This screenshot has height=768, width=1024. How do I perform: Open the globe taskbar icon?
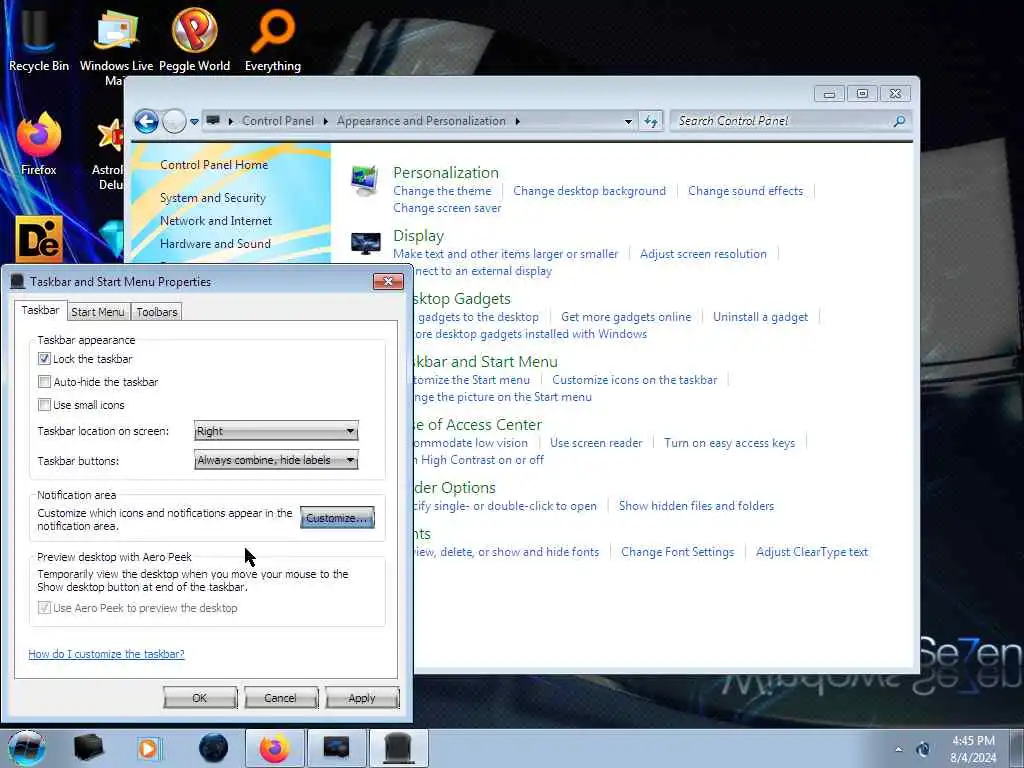tap(214, 748)
